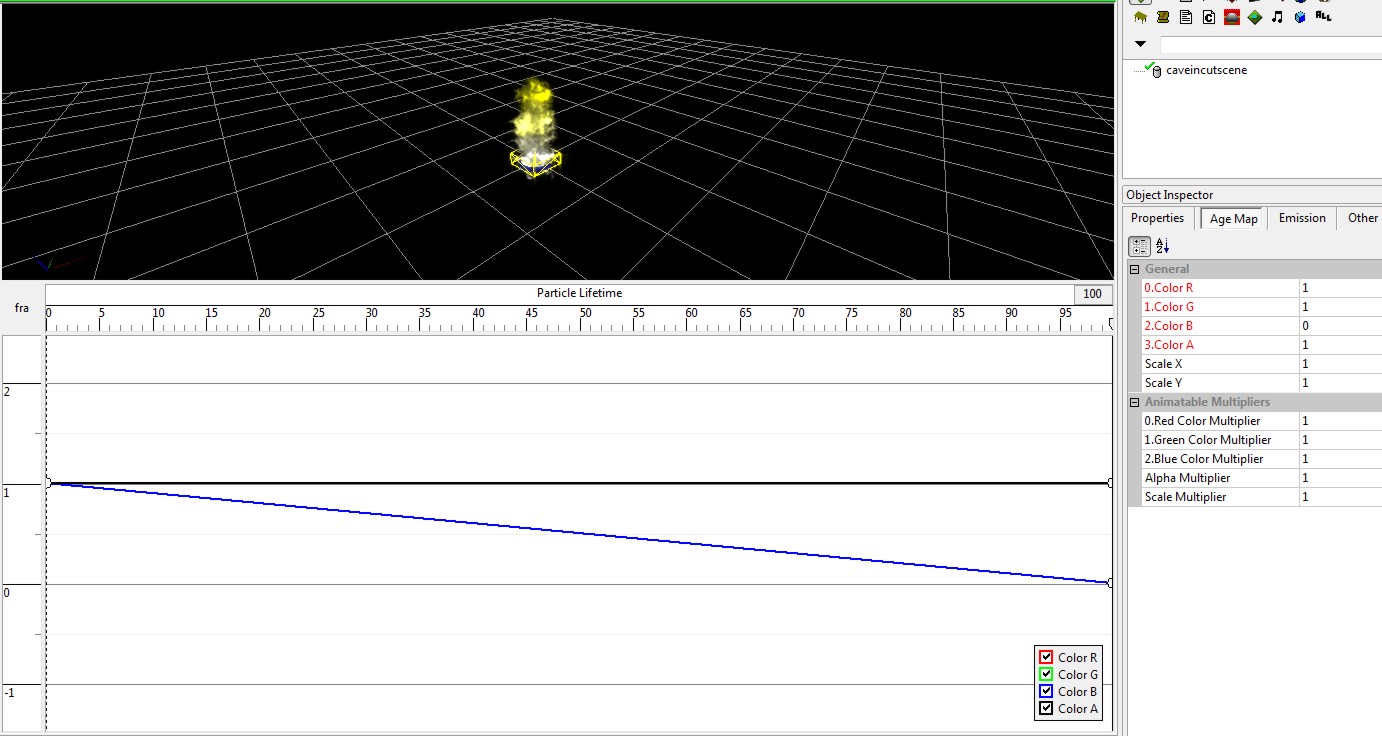This screenshot has width=1382, height=736.
Task: Collapse the Animatable Multipliers group
Action: 1135,402
